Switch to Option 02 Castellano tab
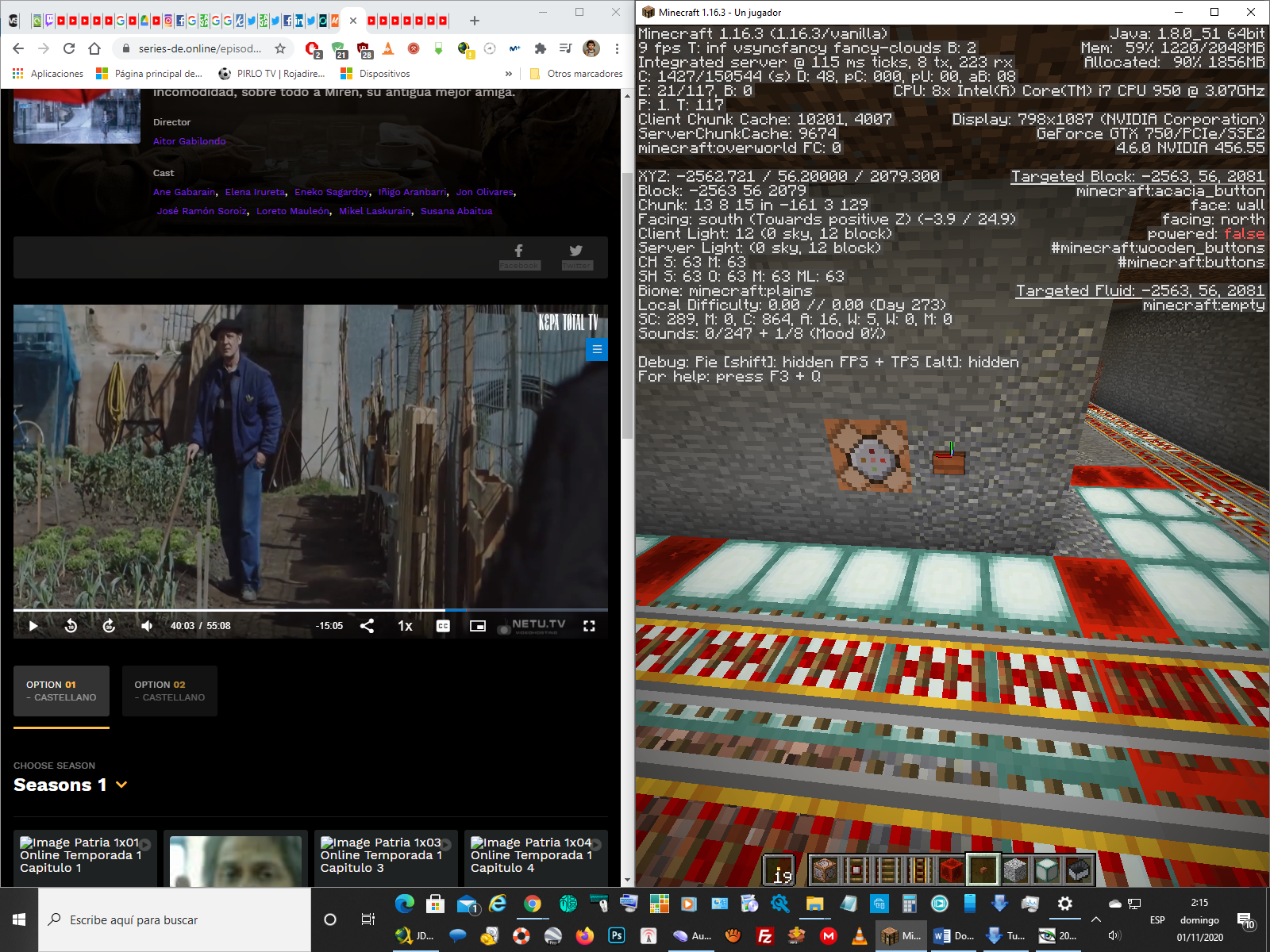The width and height of the screenshot is (1270, 952). tap(169, 691)
